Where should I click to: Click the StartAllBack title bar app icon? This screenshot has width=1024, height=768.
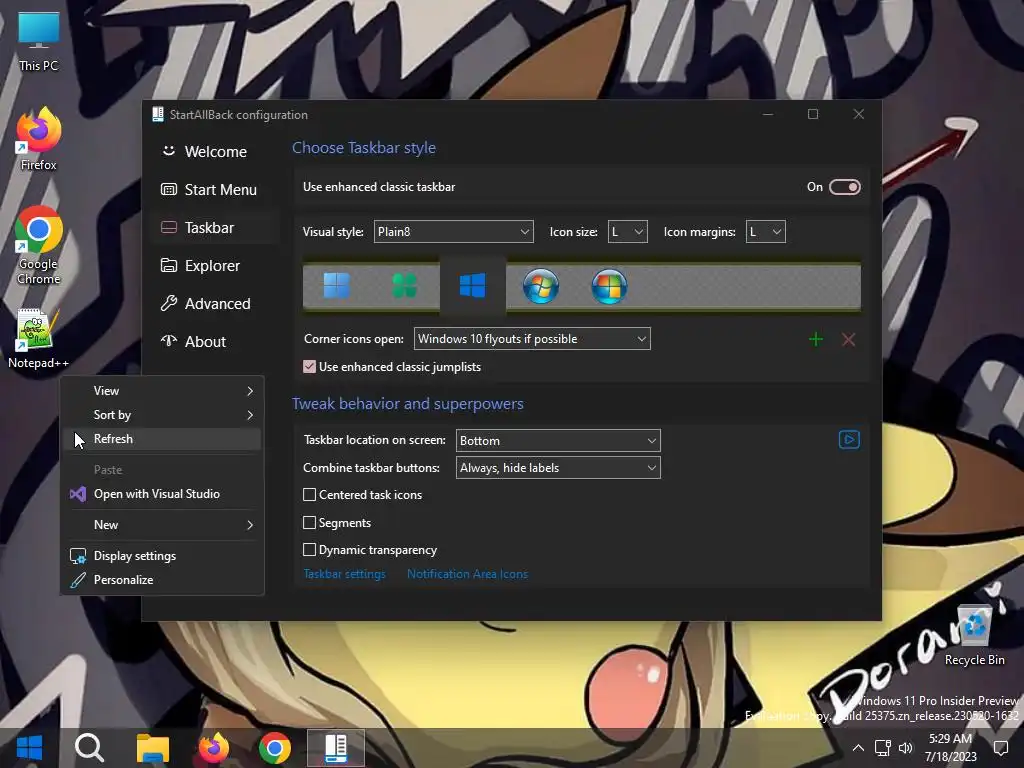(157, 114)
